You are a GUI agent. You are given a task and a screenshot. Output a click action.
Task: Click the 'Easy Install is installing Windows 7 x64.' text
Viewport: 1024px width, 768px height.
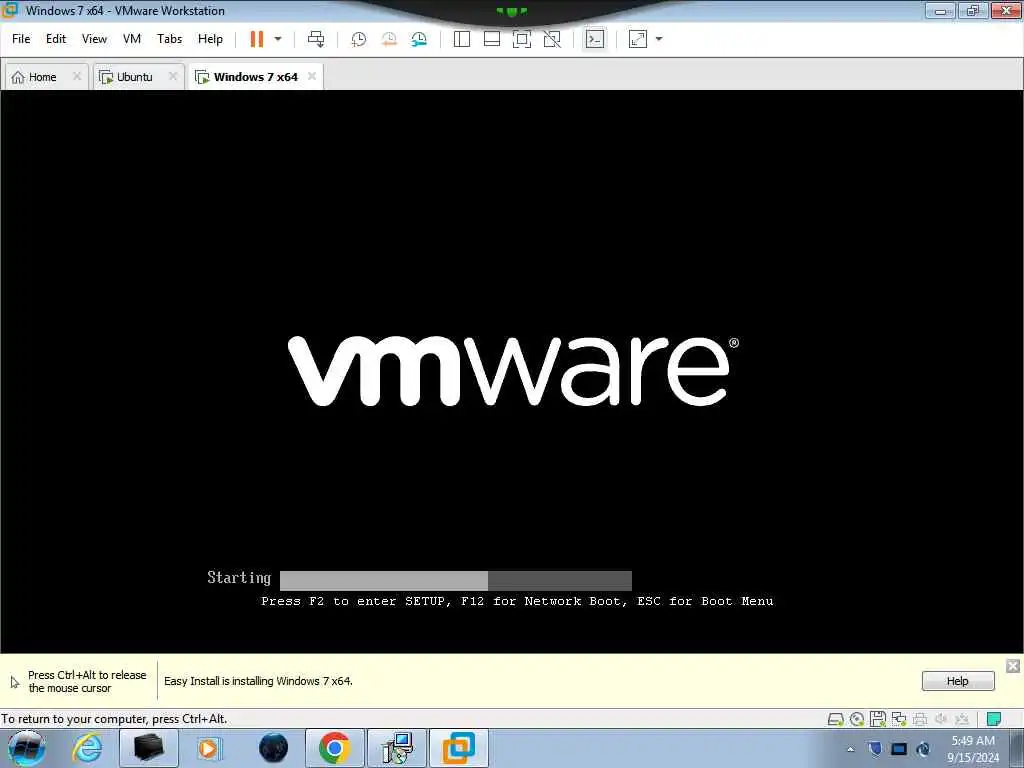(258, 681)
